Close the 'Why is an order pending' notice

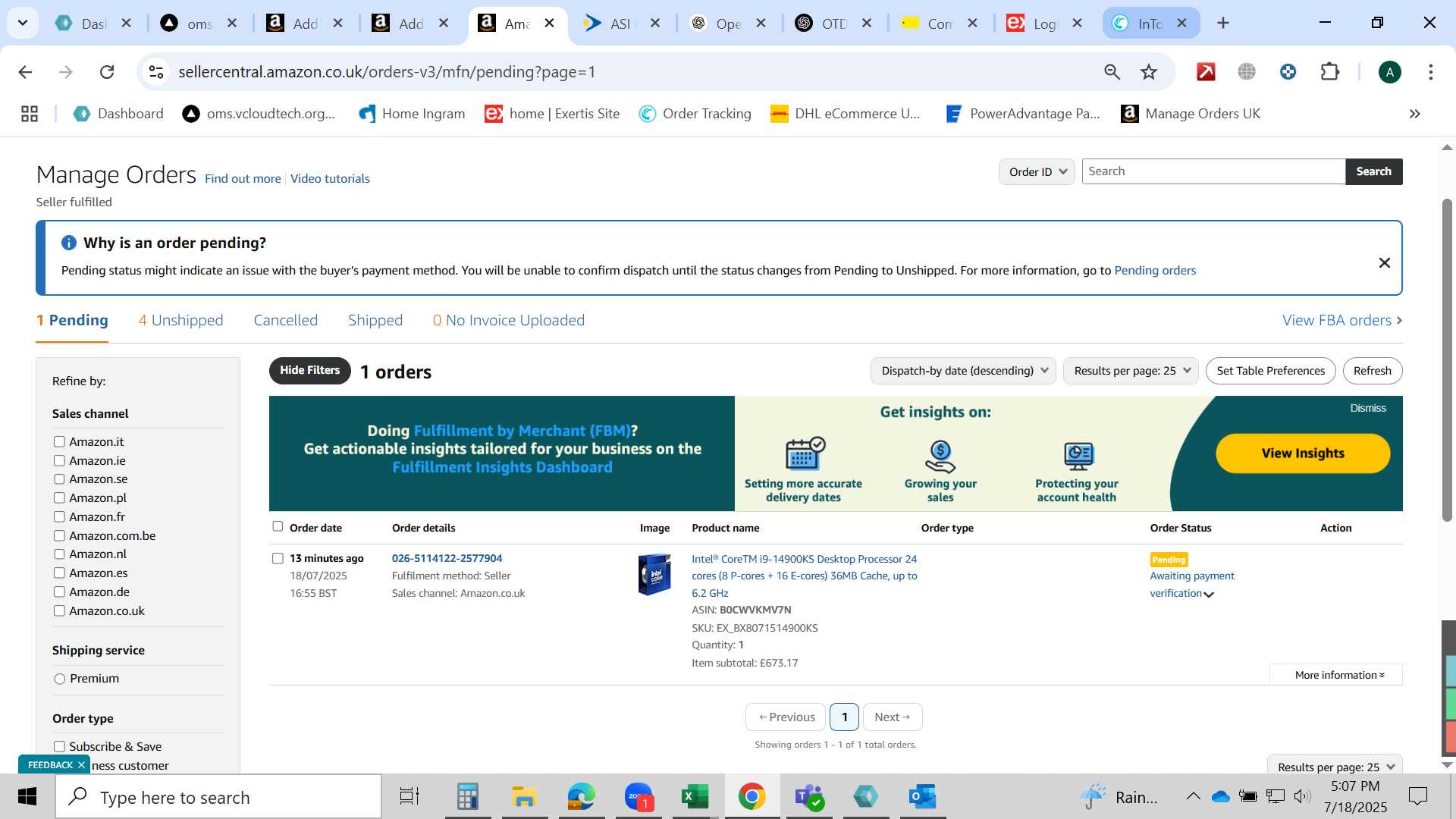tap(1384, 262)
